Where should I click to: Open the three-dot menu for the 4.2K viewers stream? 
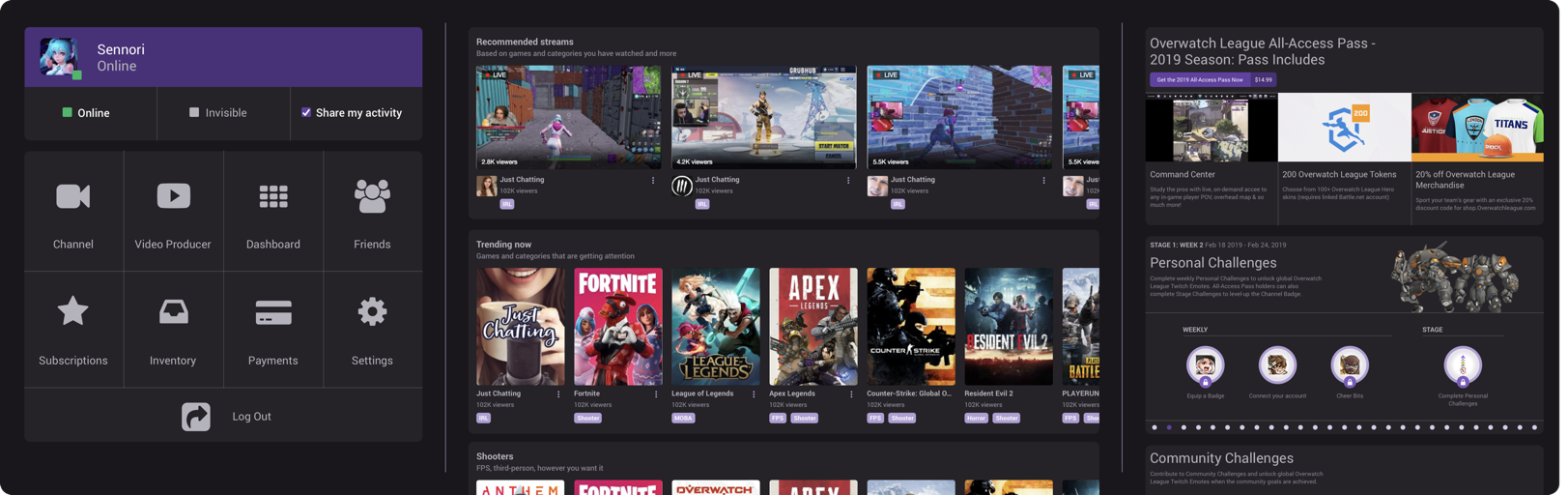[x=848, y=180]
